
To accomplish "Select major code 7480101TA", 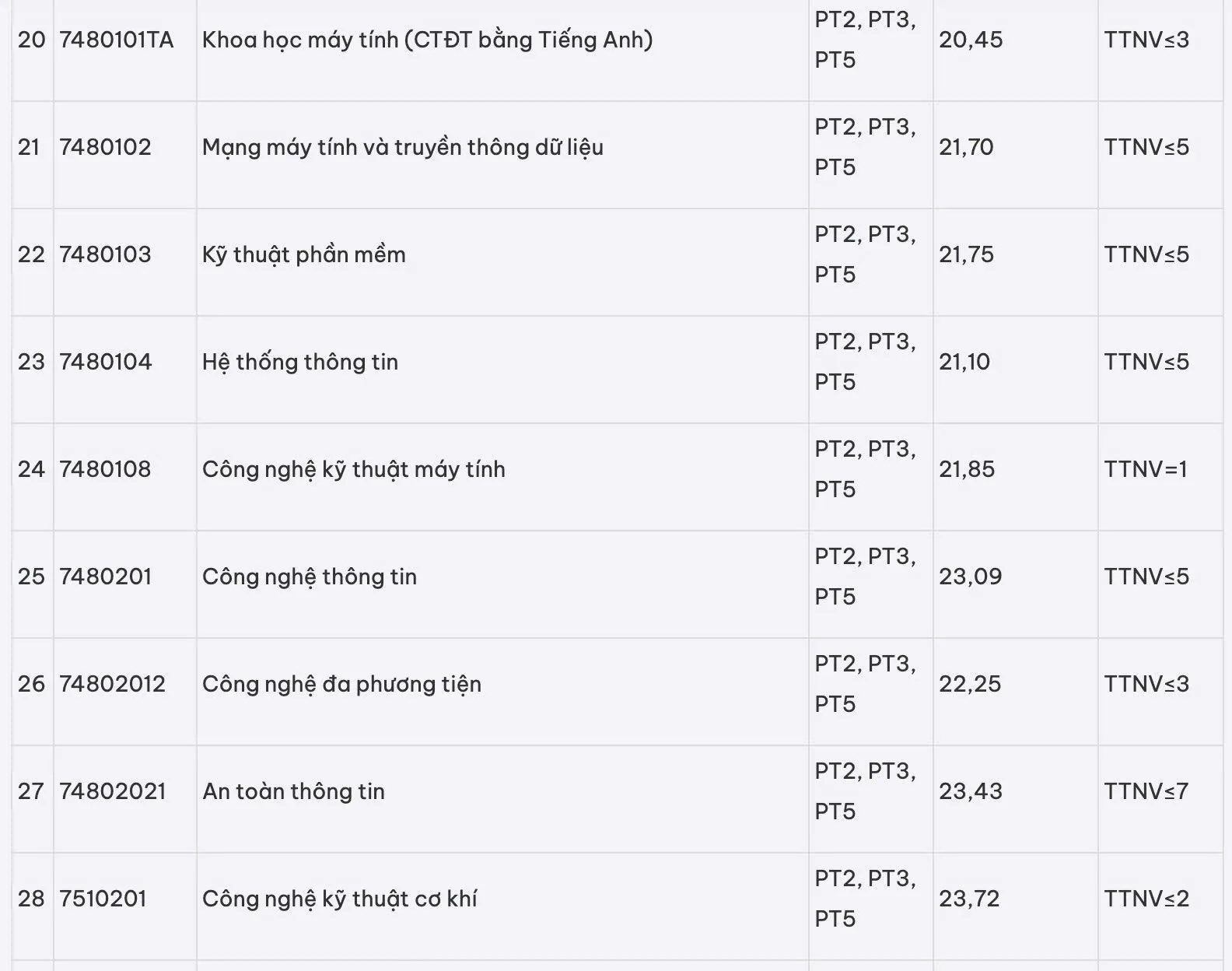I will [116, 40].
